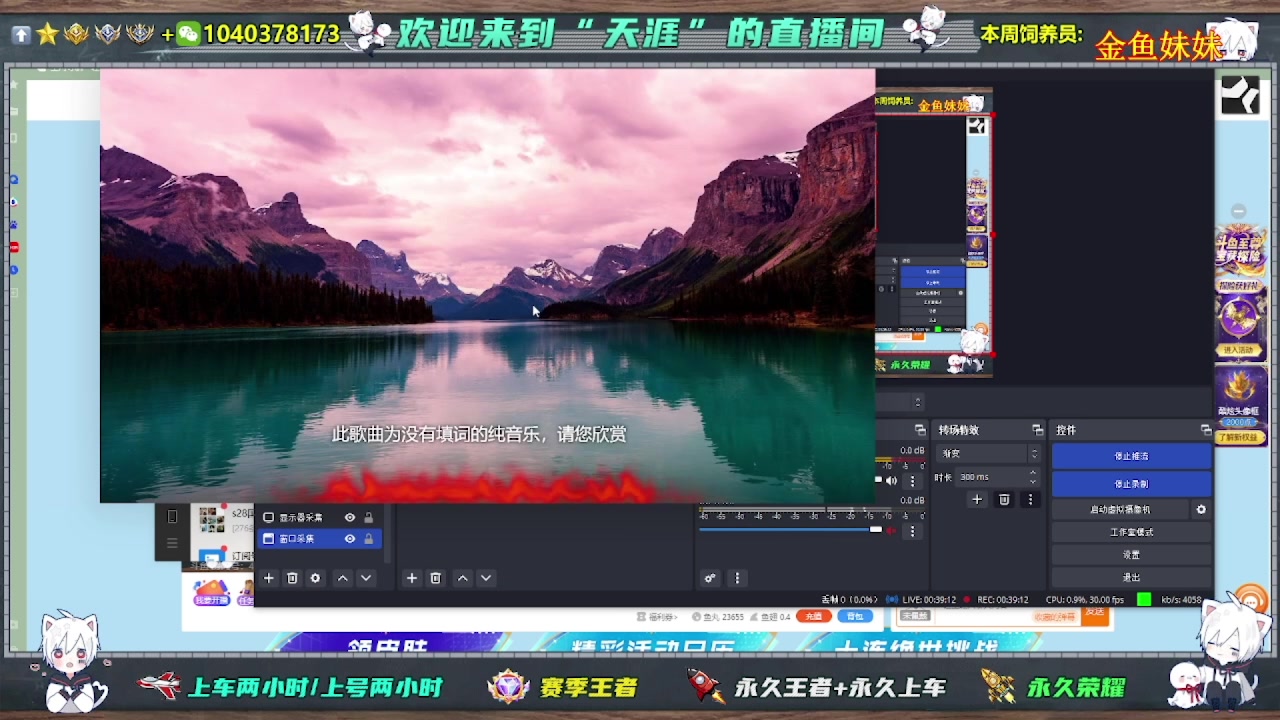Image resolution: width=1280 pixels, height=720 pixels.
Task: Toggle the lock on 显示器采集 source
Action: pyautogui.click(x=368, y=517)
